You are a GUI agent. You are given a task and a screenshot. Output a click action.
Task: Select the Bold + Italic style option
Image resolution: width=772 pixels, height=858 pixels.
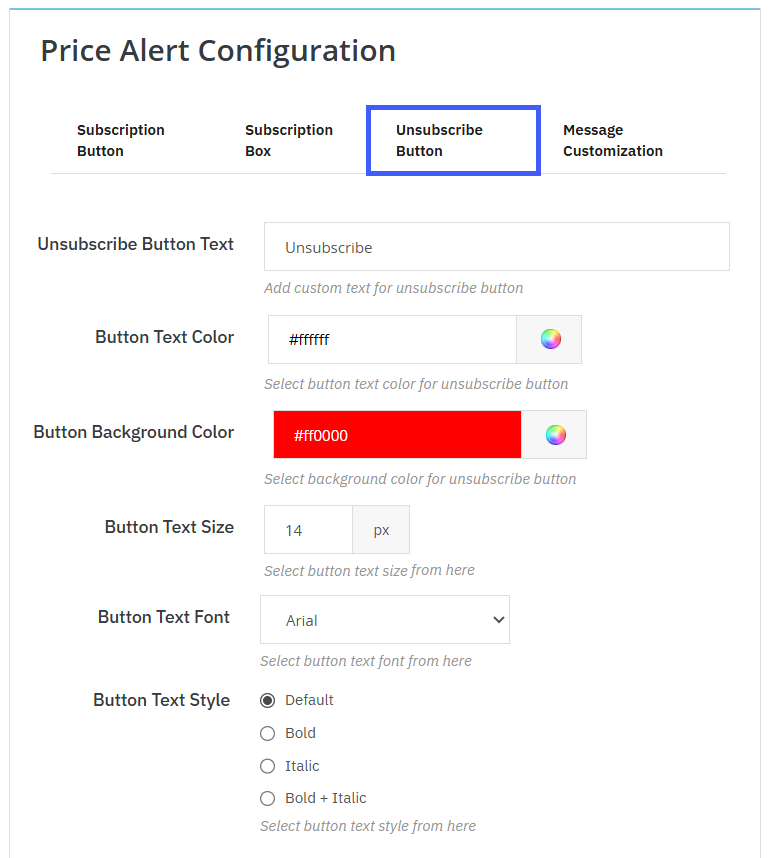coord(267,798)
